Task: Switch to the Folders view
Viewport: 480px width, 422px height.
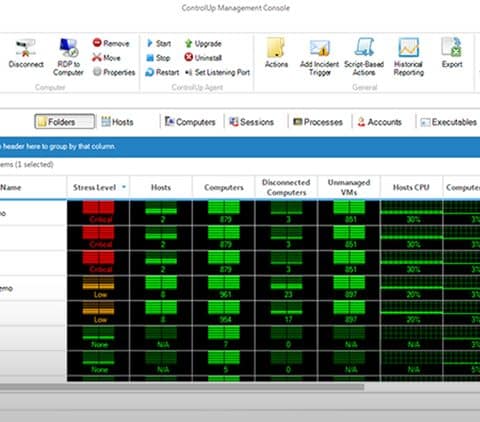Action: [x=65, y=122]
